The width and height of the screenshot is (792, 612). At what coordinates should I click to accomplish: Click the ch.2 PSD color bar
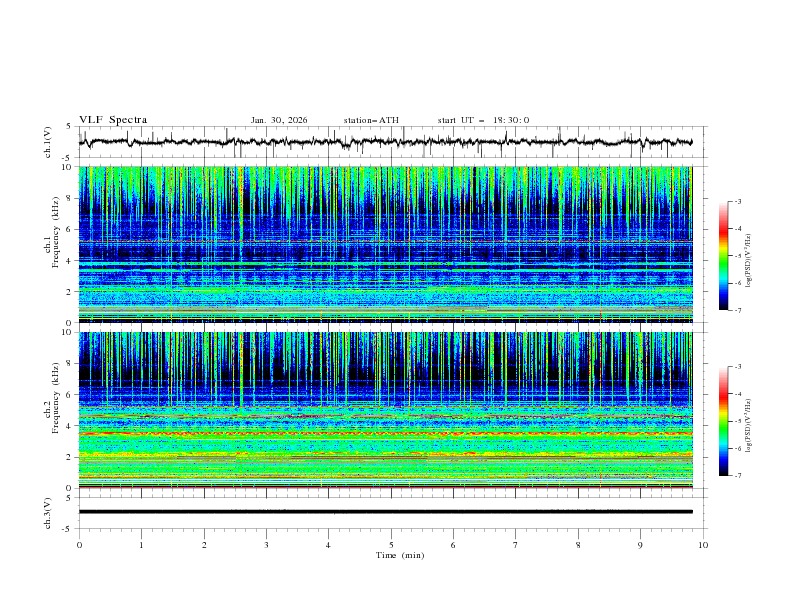coord(724,421)
